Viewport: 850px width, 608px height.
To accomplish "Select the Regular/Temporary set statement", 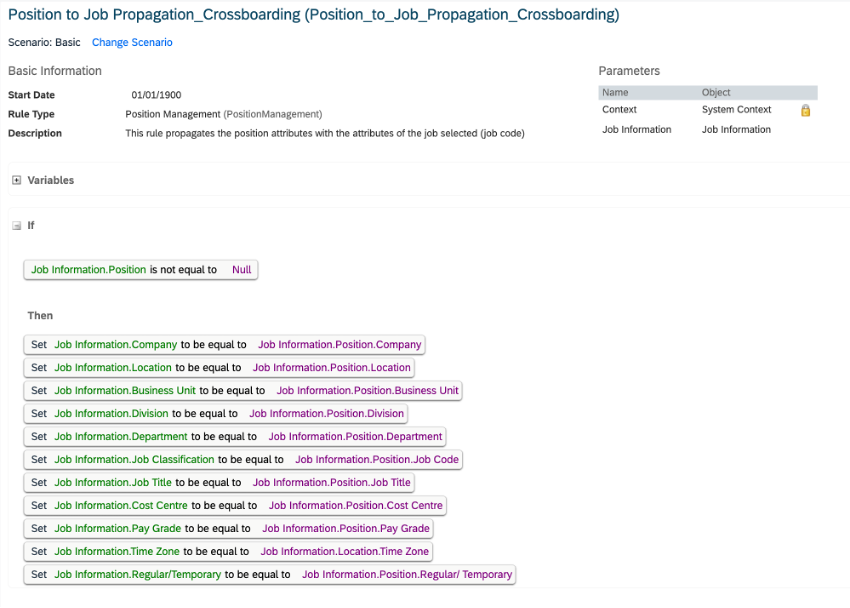I will coord(269,574).
